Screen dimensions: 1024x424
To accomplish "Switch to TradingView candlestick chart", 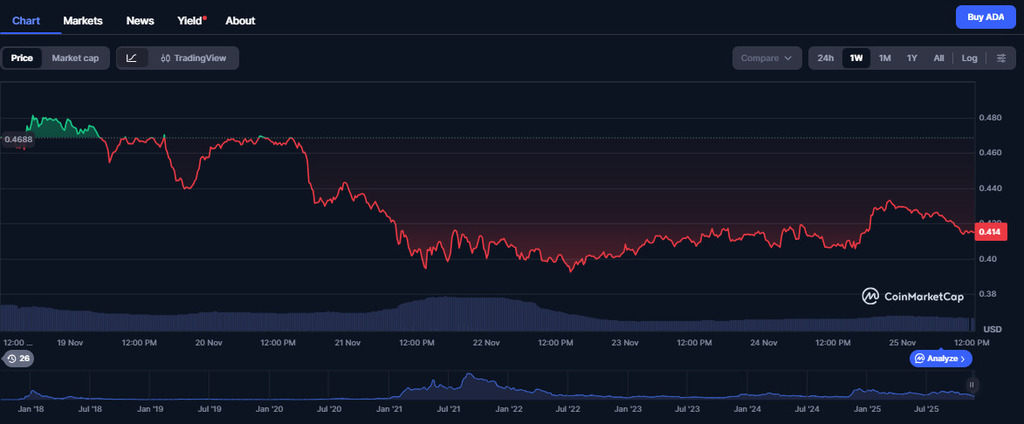I will (193, 58).
